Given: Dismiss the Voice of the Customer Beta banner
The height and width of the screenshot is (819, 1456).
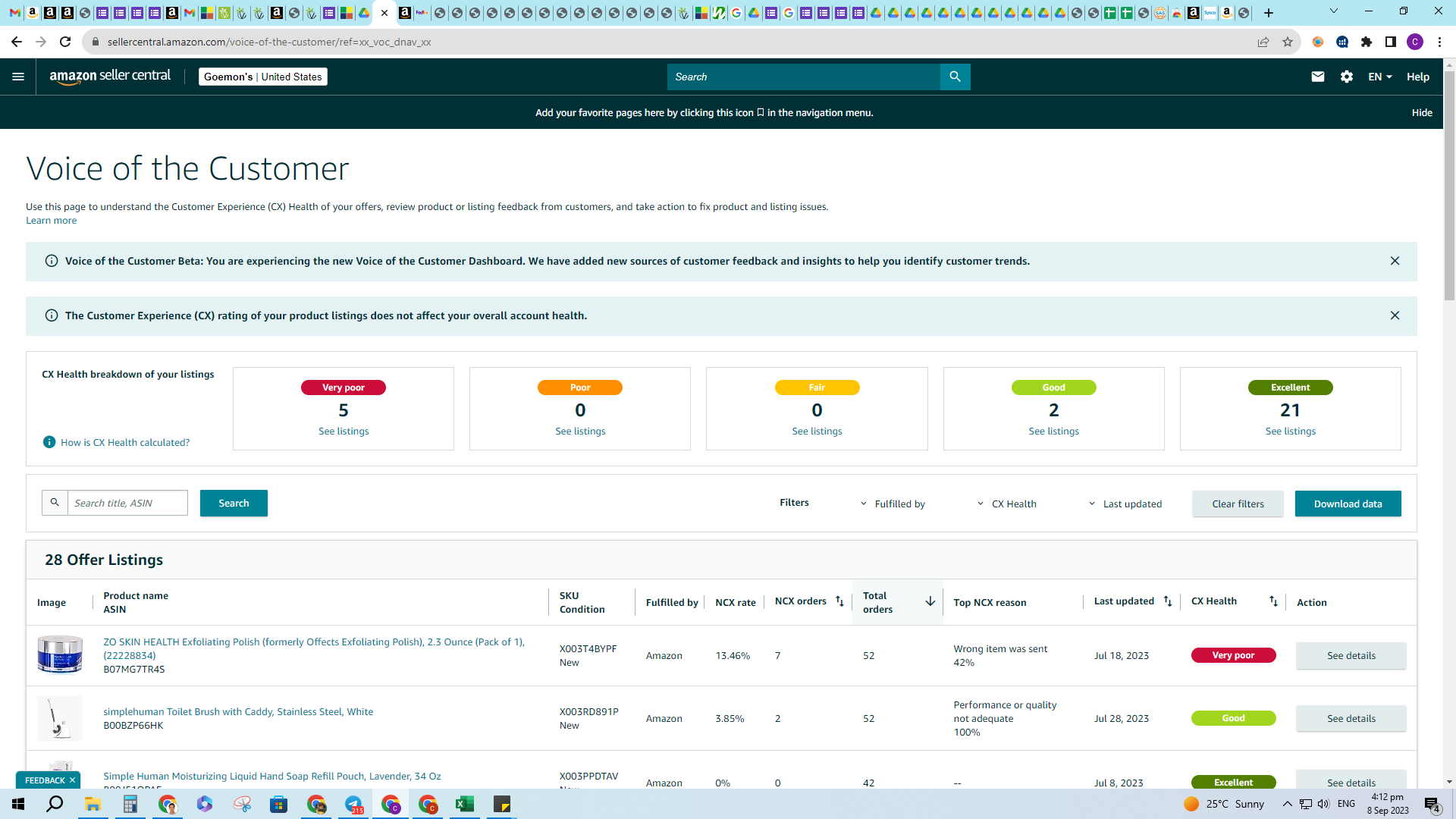Looking at the screenshot, I should 1395,261.
